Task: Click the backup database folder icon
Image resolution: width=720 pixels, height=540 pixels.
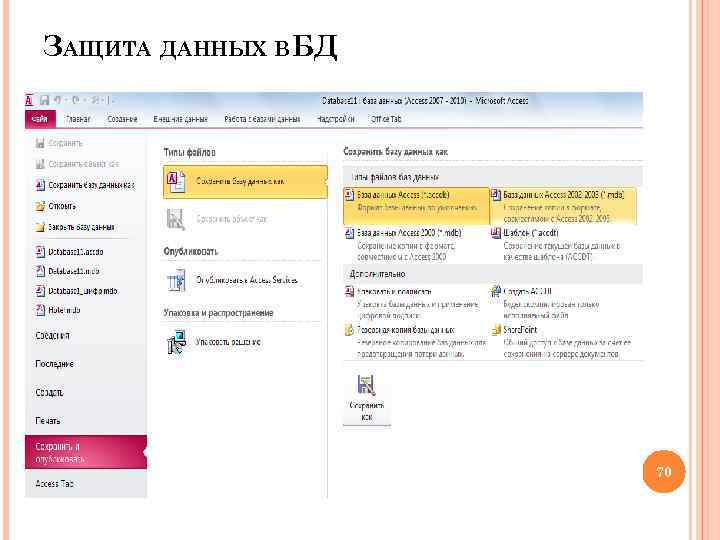Action: tap(349, 330)
